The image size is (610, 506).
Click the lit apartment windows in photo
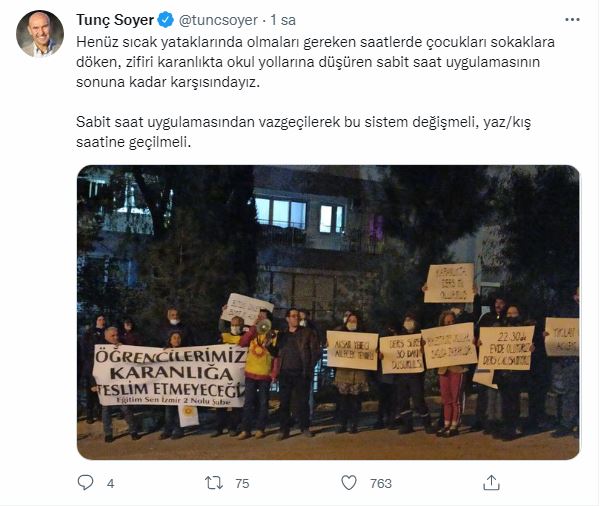click(x=300, y=214)
